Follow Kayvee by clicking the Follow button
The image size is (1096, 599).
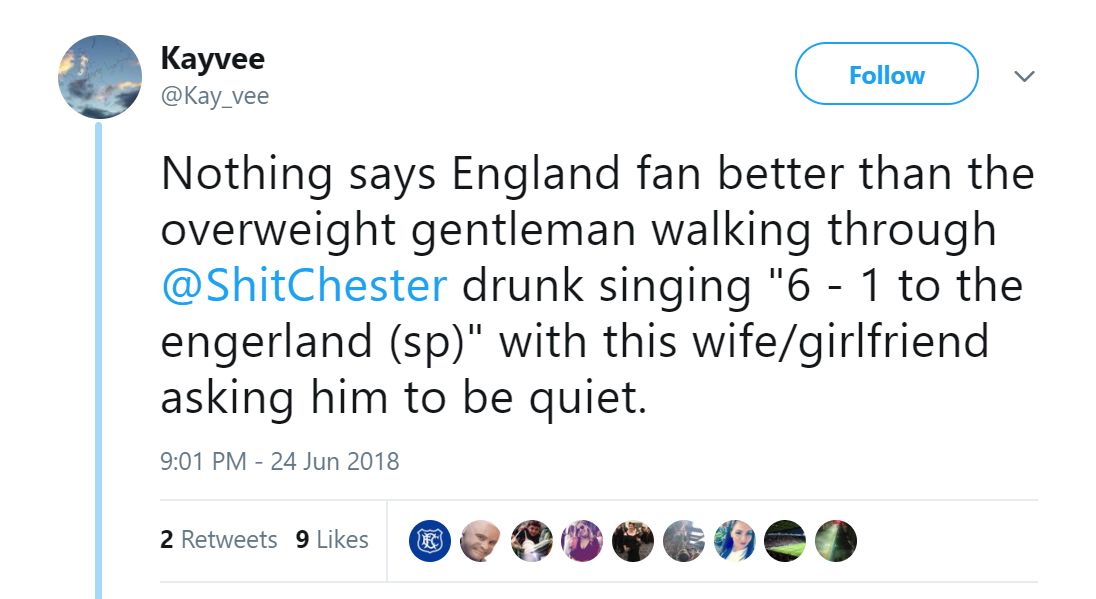pyautogui.click(x=886, y=74)
